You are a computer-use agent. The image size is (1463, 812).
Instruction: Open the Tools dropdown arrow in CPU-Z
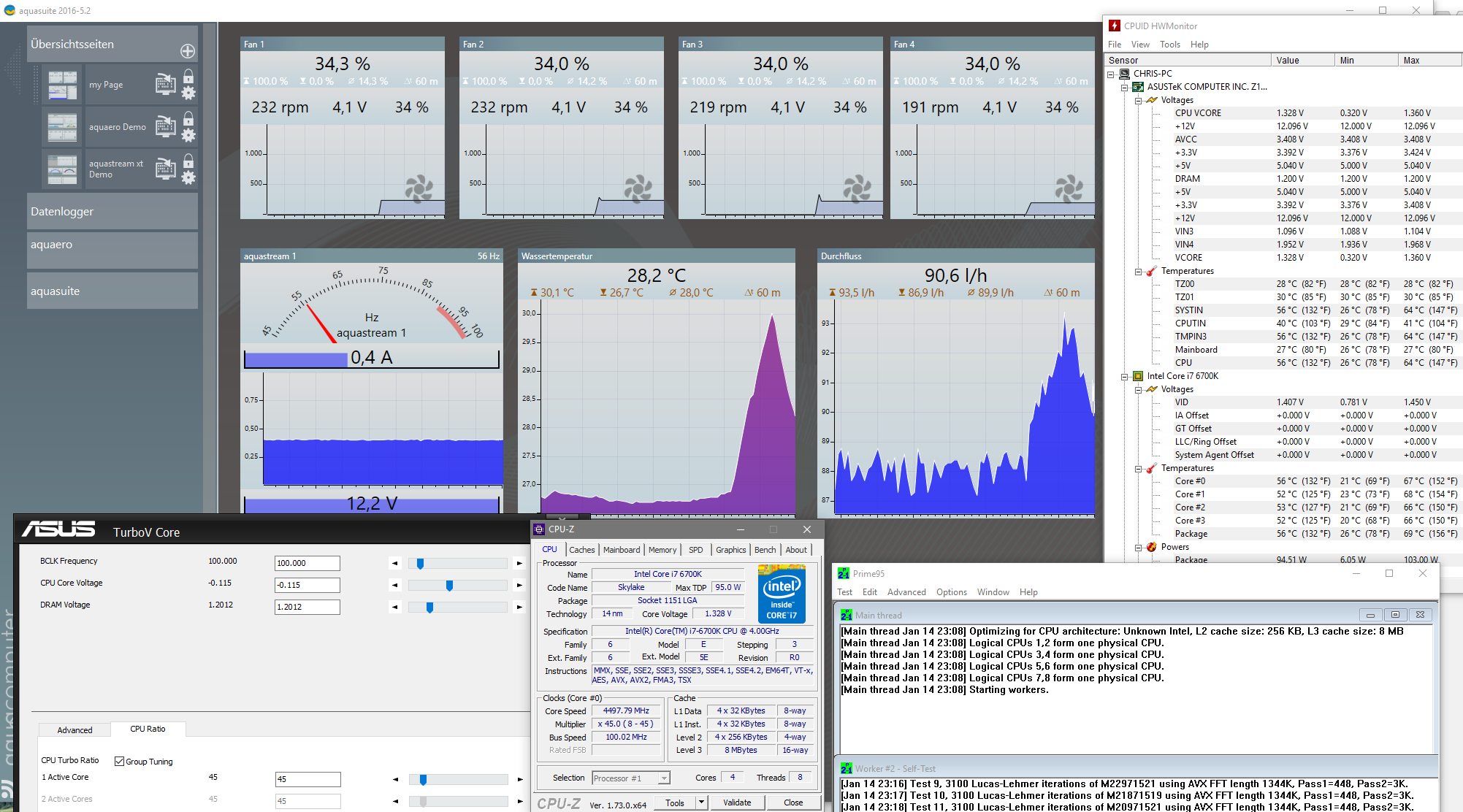coord(701,803)
